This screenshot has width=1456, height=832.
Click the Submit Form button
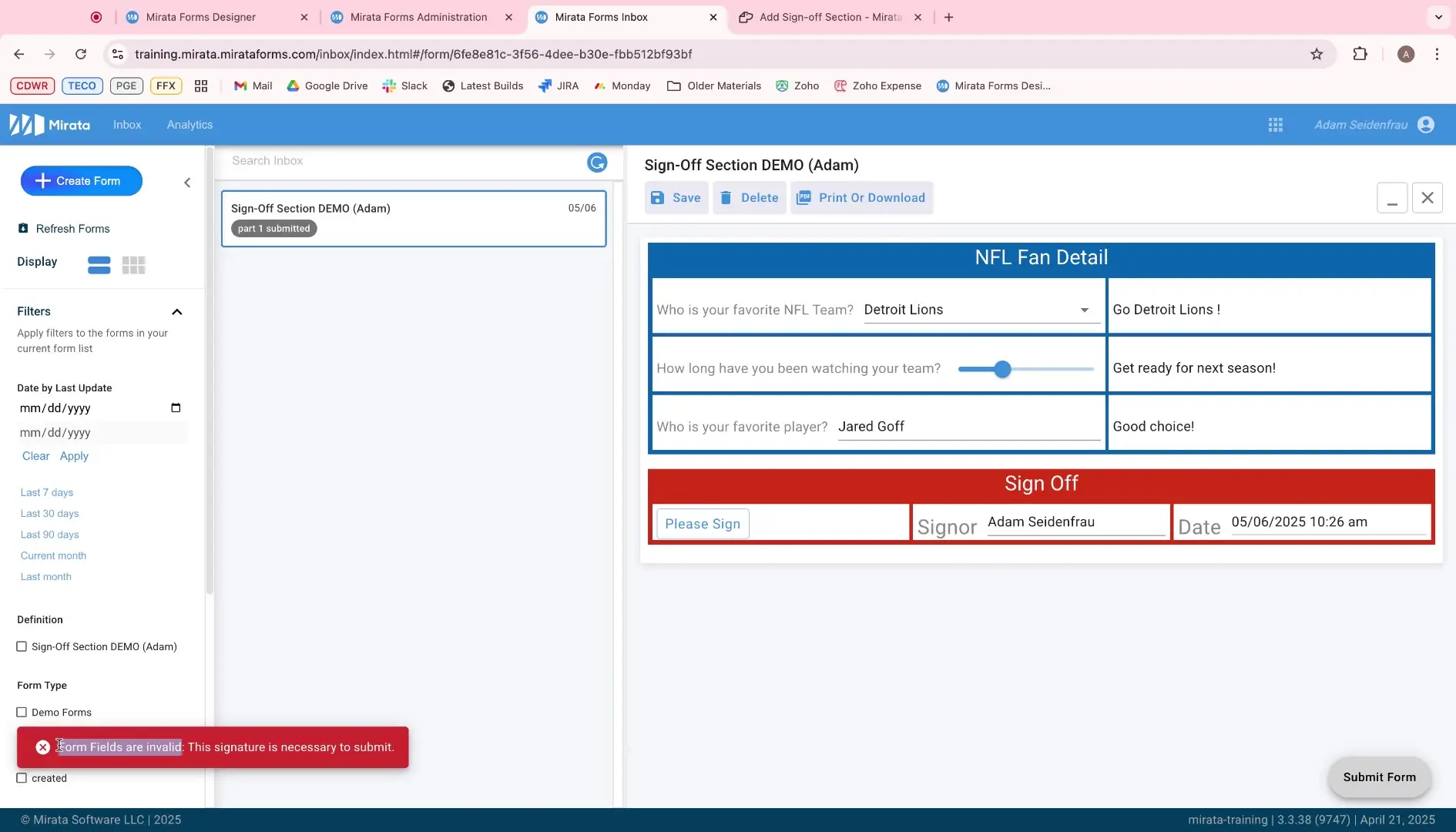(x=1379, y=777)
